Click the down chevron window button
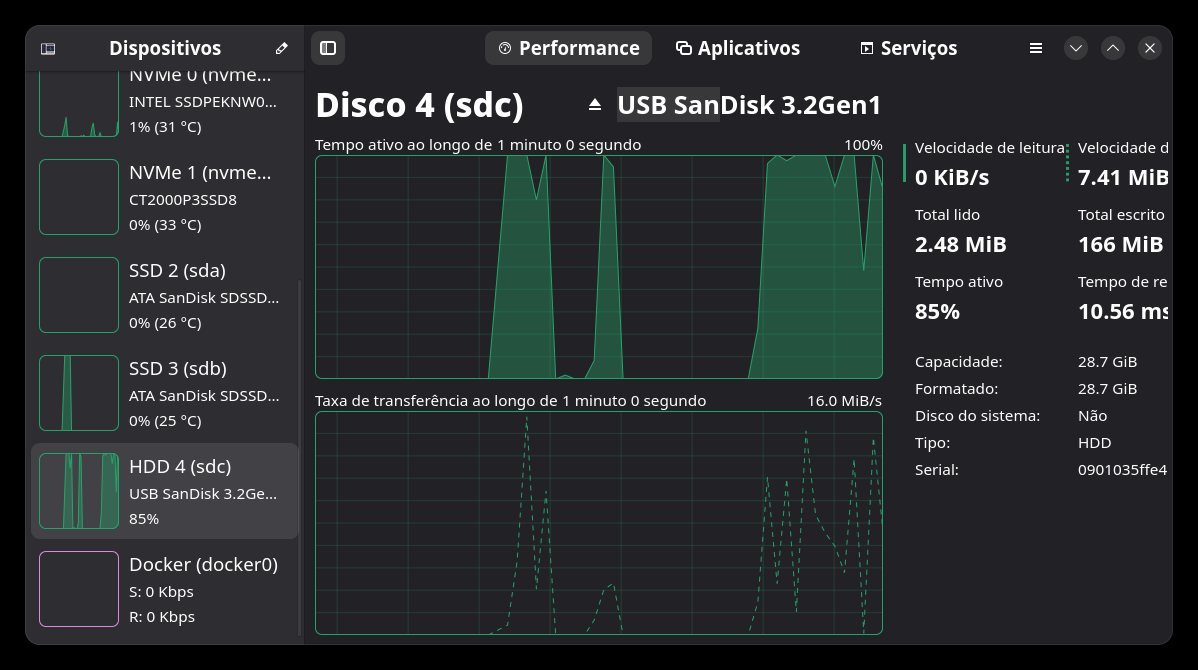This screenshot has width=1198, height=670. pyautogui.click(x=1076, y=48)
